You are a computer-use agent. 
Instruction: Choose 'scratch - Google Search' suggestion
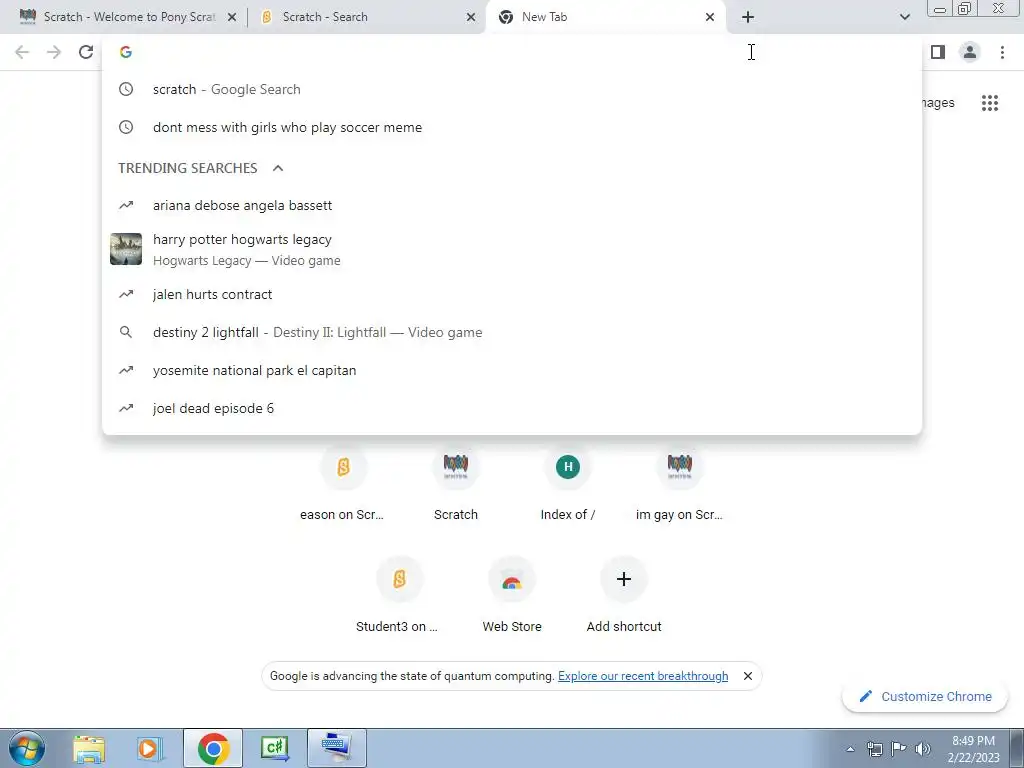point(512,89)
